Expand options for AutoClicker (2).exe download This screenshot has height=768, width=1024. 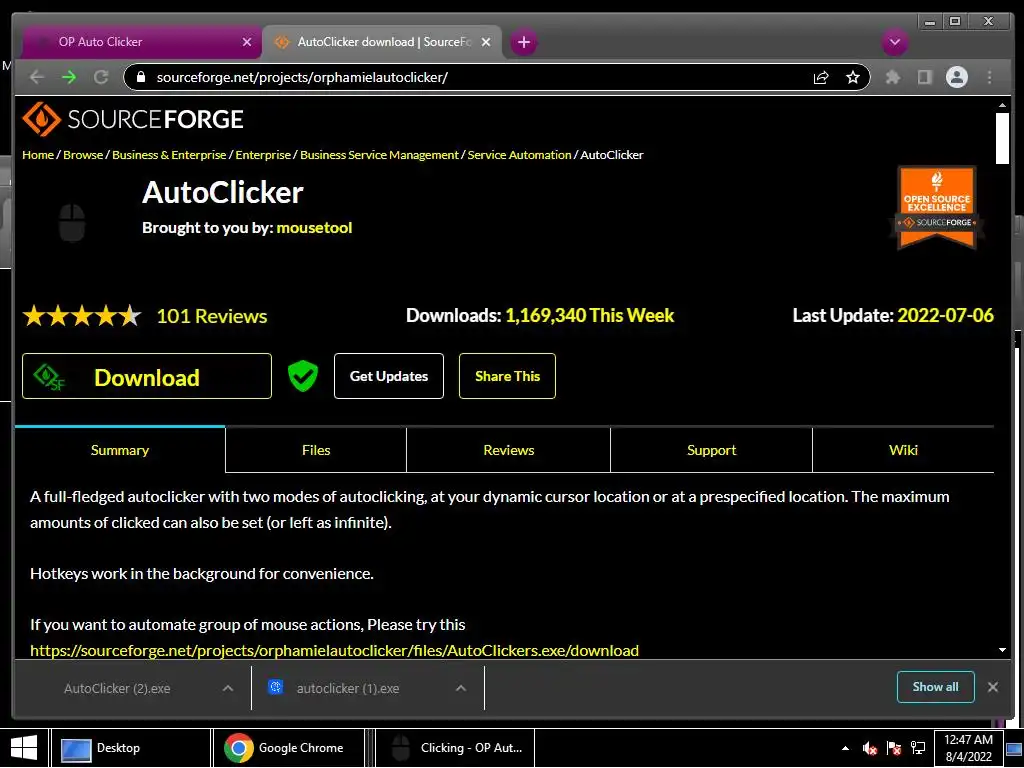click(x=228, y=688)
